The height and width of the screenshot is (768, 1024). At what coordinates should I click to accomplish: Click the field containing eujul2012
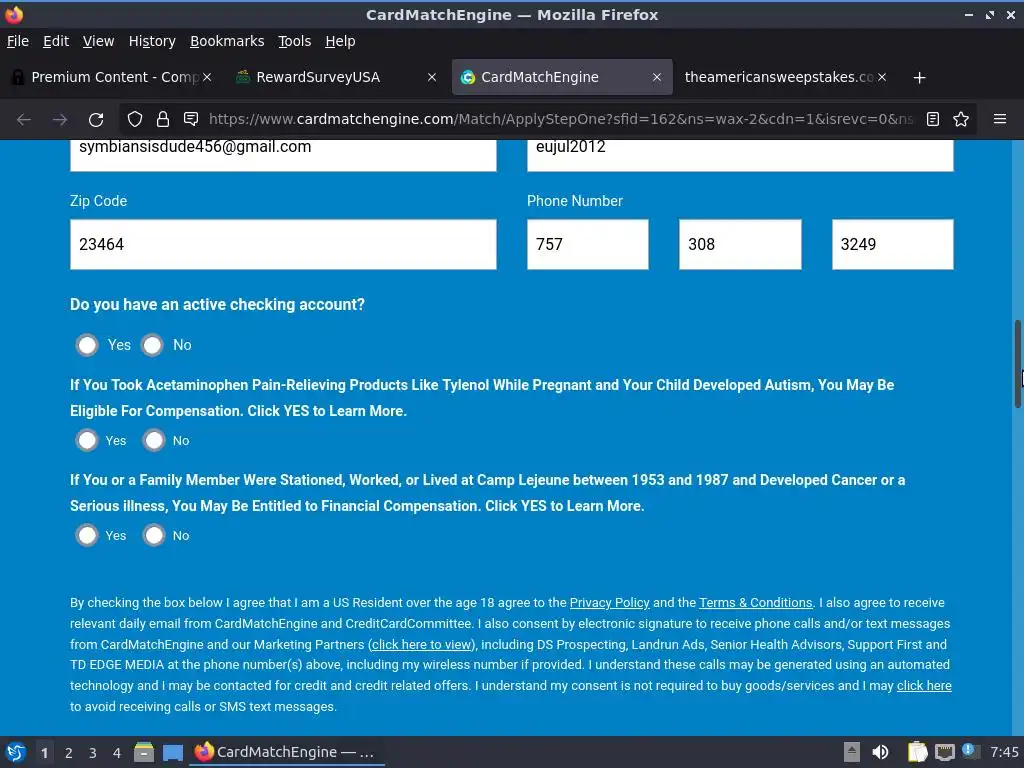[x=740, y=155]
